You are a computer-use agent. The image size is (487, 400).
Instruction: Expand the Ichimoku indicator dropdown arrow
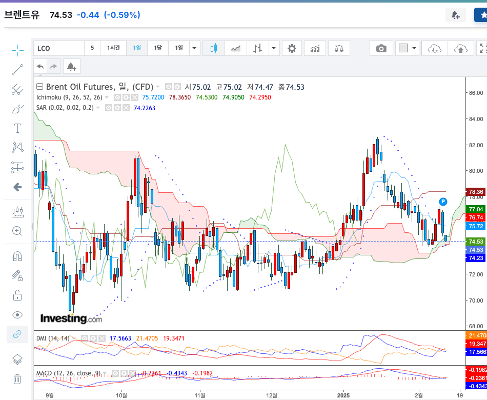107,97
